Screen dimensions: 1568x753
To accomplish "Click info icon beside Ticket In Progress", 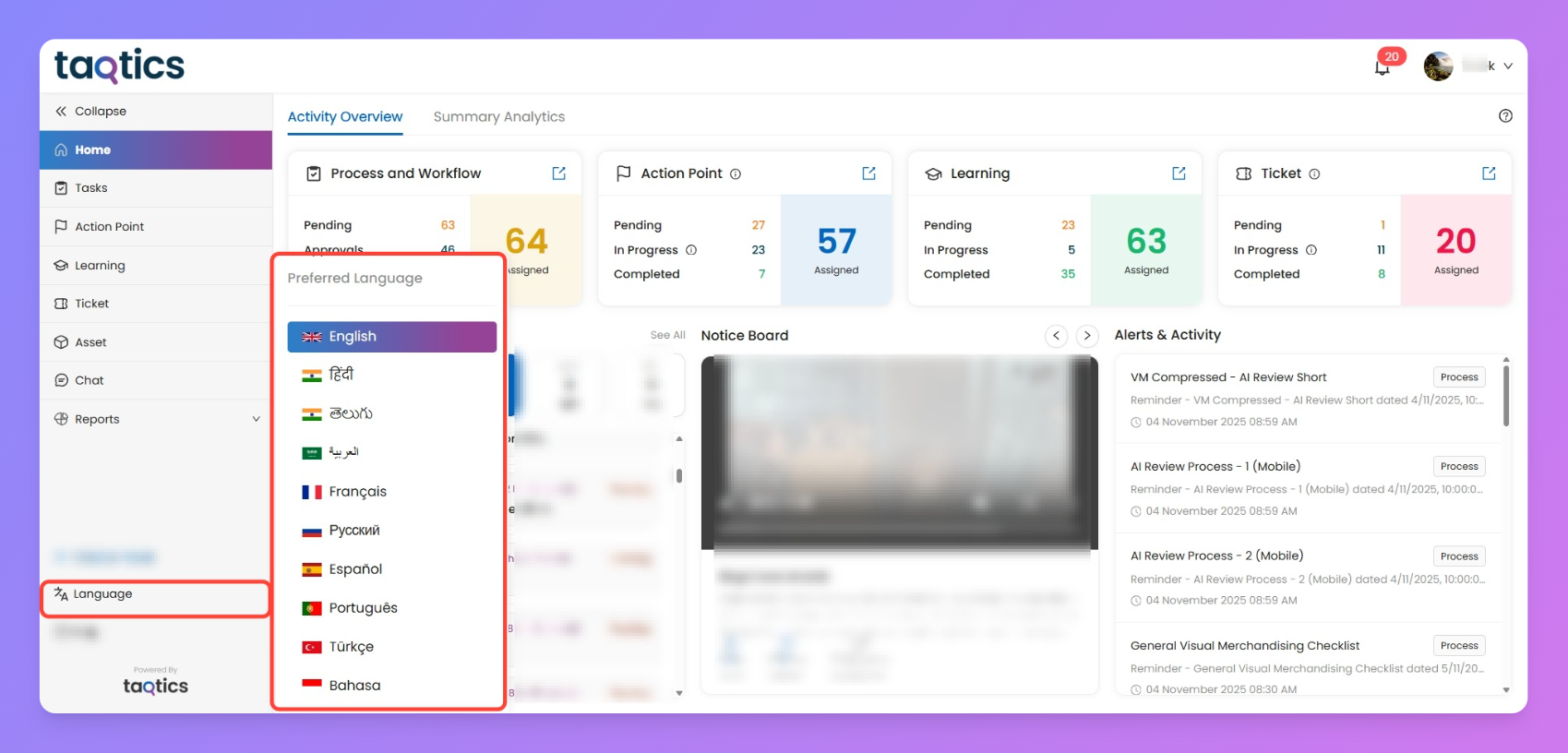I will coord(1311,250).
